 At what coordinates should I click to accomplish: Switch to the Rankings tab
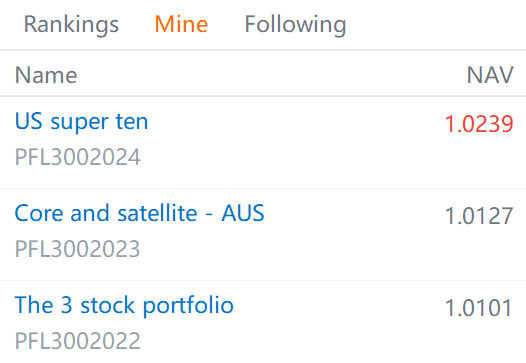coord(71,24)
